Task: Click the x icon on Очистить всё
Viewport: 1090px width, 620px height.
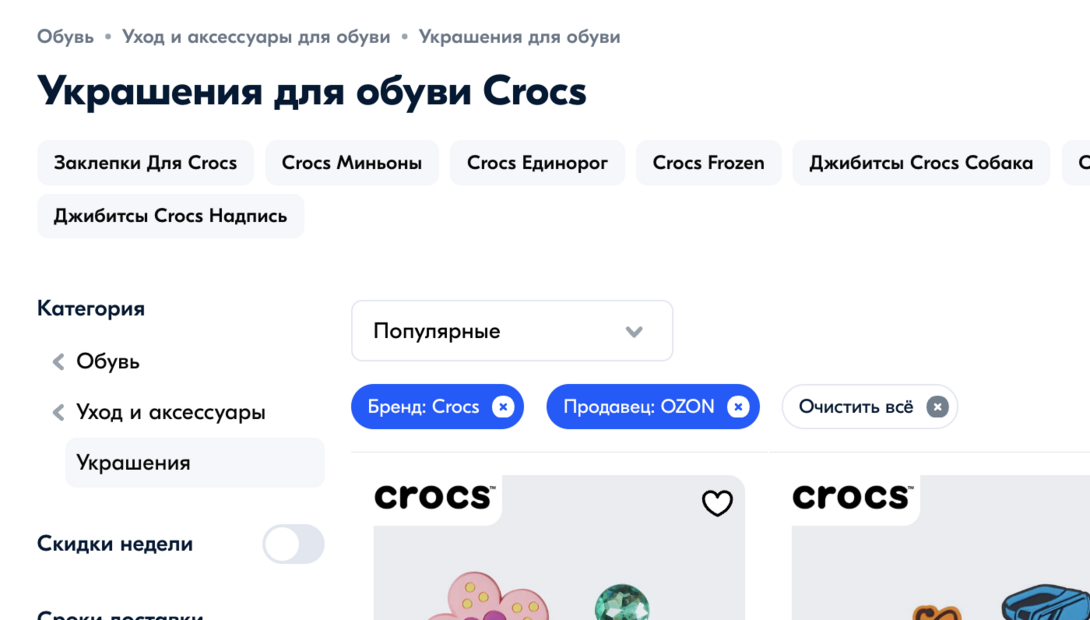Action: point(937,407)
